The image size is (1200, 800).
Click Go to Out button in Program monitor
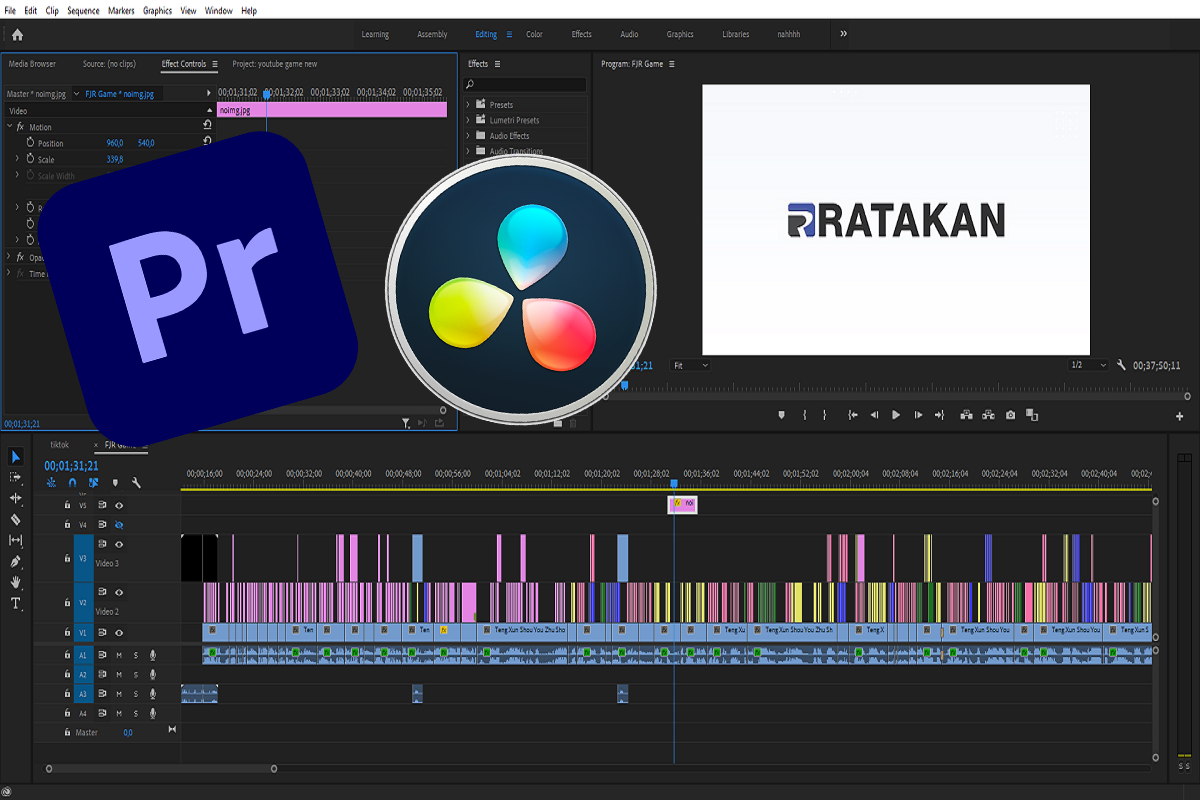(939, 415)
